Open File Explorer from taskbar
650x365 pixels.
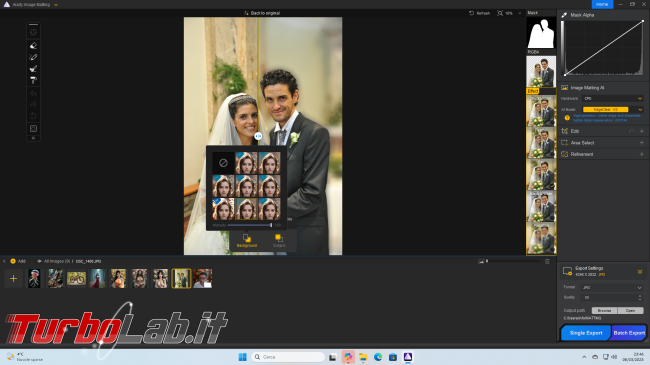[x=363, y=357]
